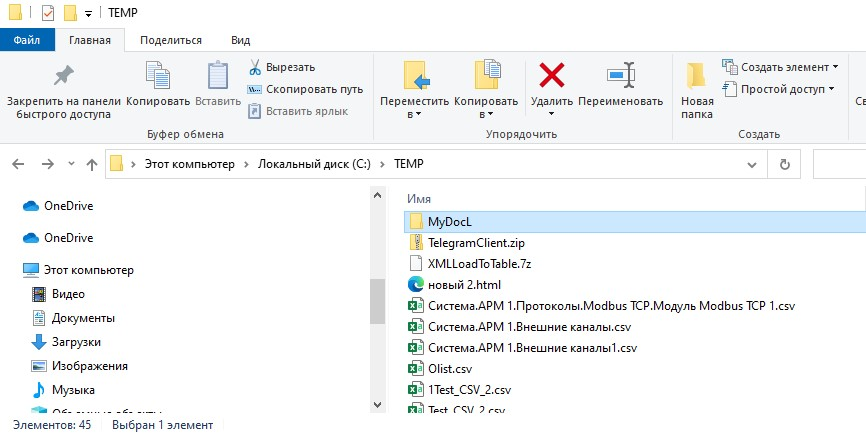
Task: Open the File menu tab
Action: [27, 40]
